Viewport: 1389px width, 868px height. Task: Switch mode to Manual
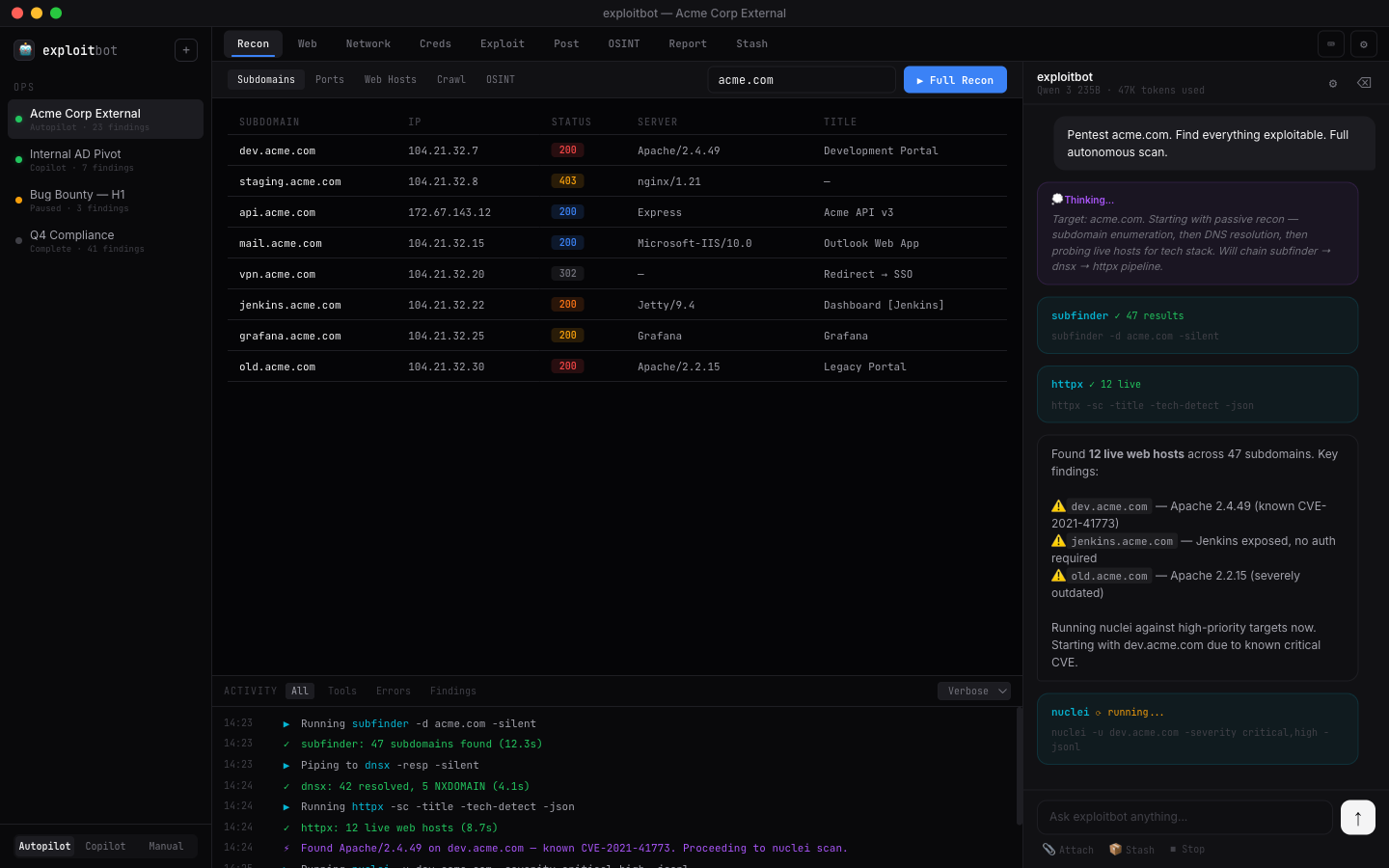(166, 846)
